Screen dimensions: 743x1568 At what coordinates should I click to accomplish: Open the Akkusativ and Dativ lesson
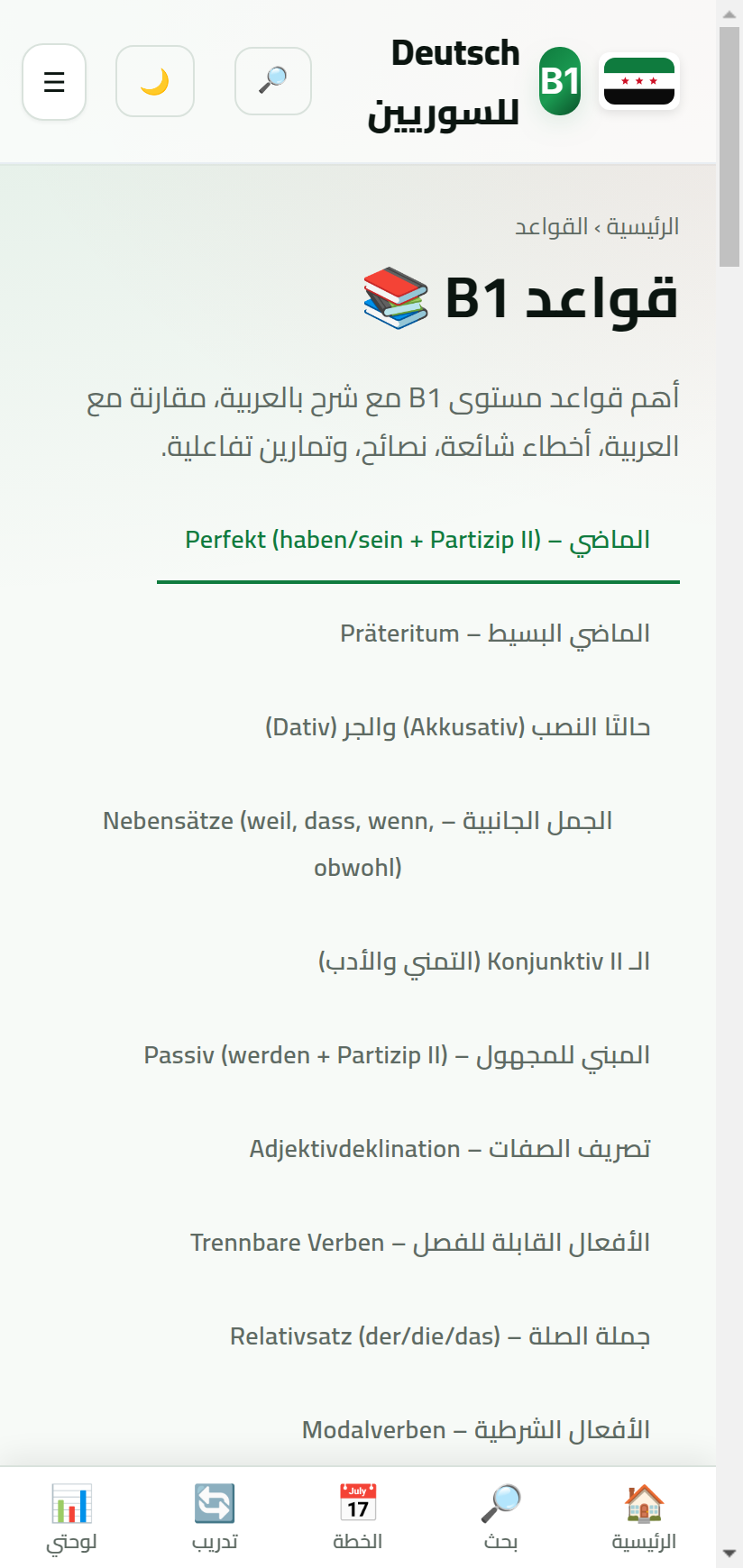pyautogui.click(x=457, y=726)
